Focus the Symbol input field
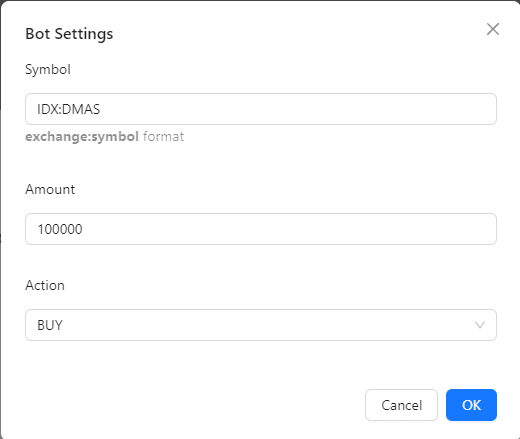The height and width of the screenshot is (439, 520). tap(261, 109)
